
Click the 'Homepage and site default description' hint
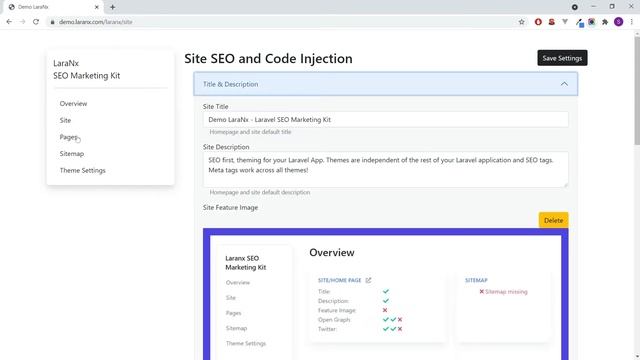(x=260, y=192)
